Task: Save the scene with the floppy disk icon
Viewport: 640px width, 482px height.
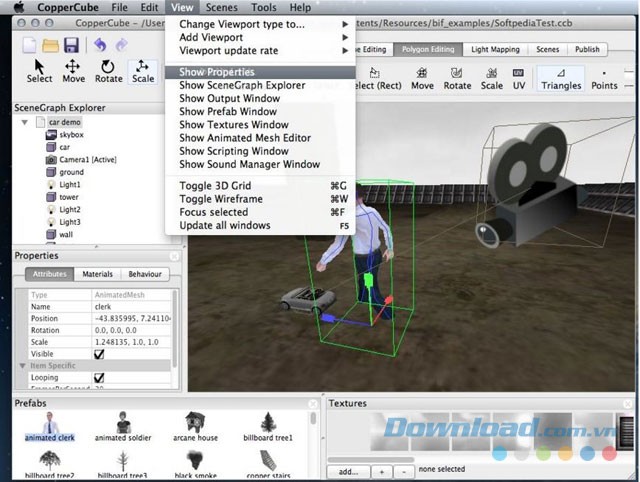Action: tap(71, 45)
